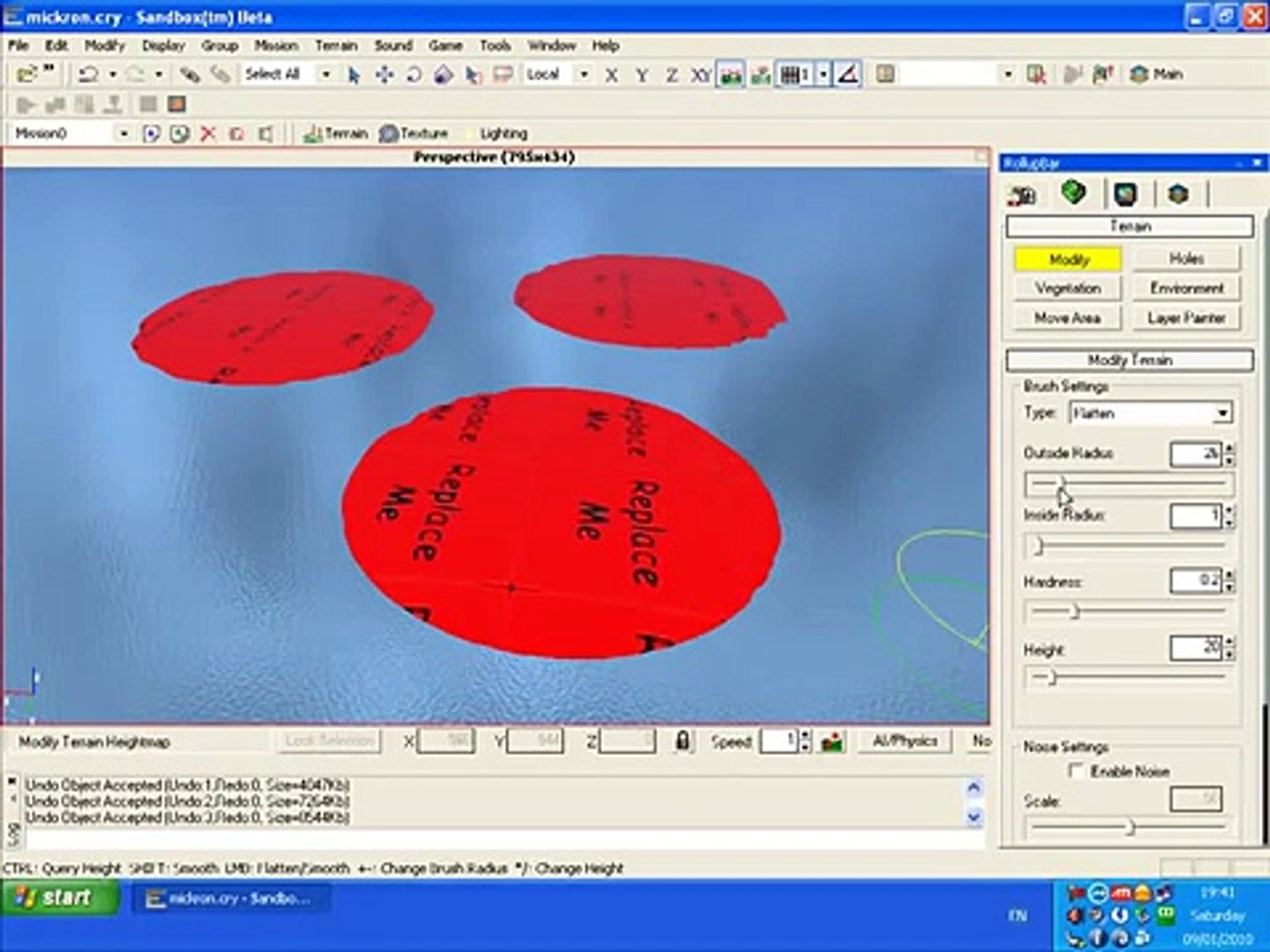This screenshot has width=1270, height=952.
Task: Open the Modify menu
Action: (105, 46)
